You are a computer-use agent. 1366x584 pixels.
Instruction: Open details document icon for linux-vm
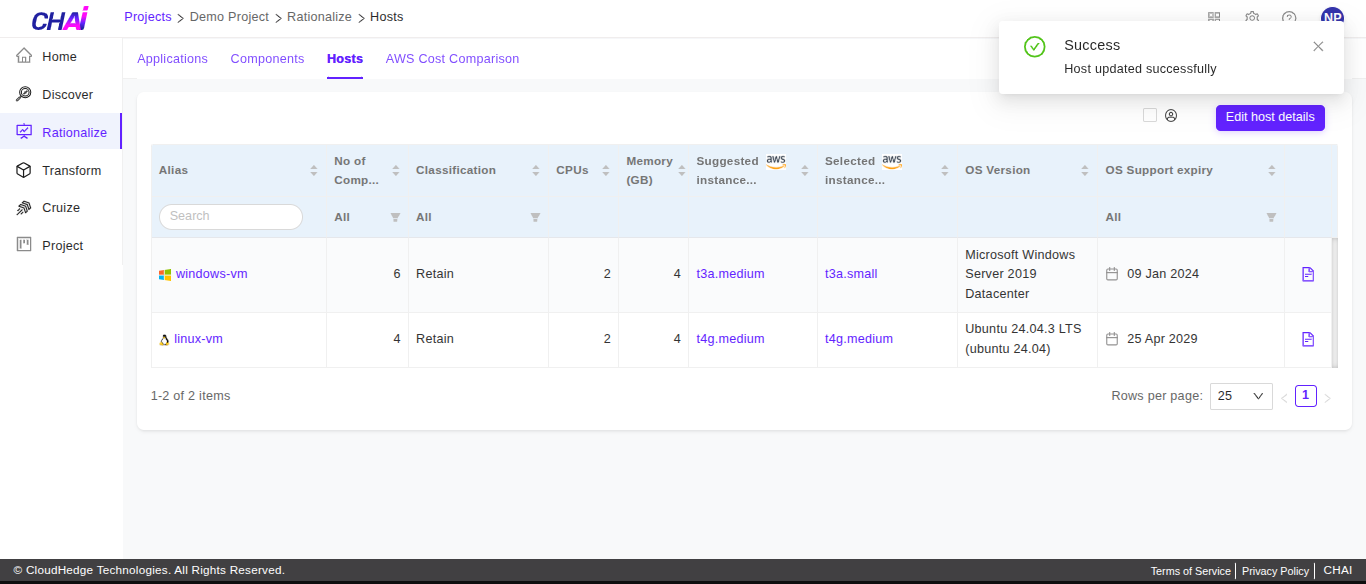click(1308, 339)
